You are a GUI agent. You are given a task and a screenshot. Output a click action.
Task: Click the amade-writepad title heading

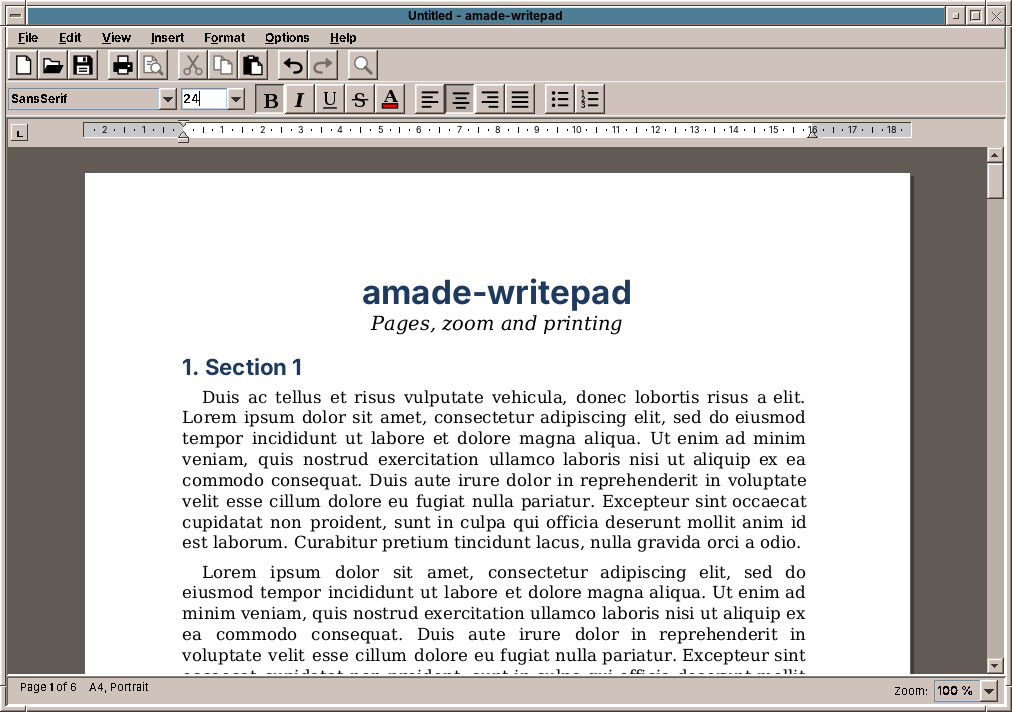(x=496, y=292)
